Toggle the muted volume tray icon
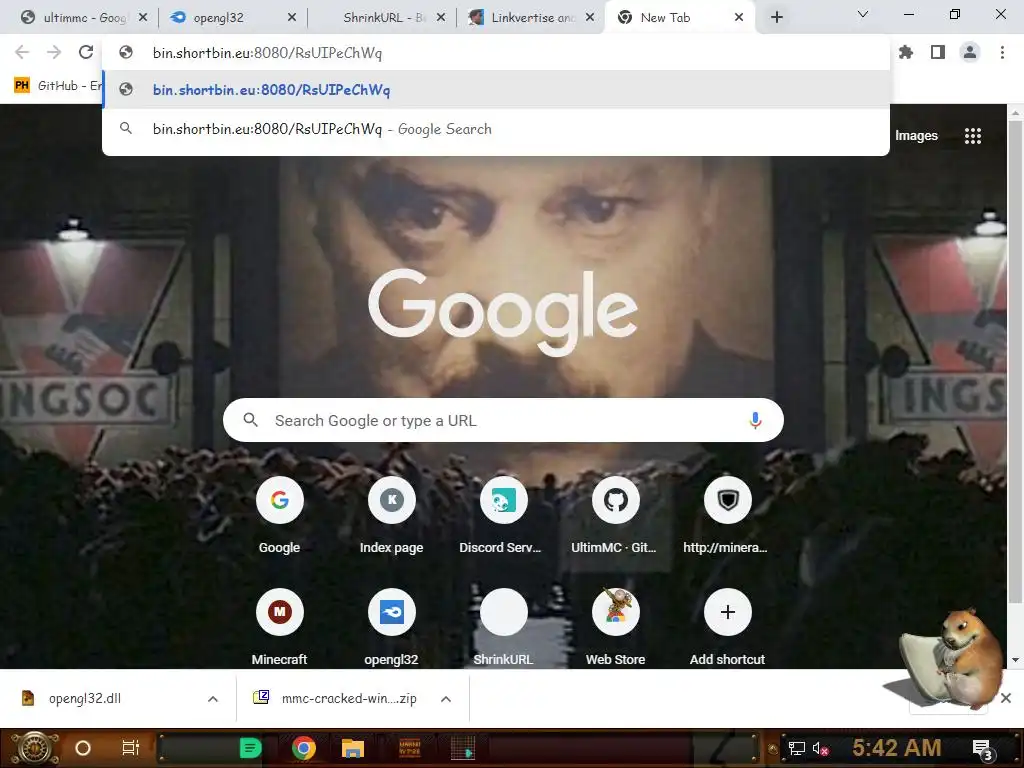Image resolution: width=1024 pixels, height=768 pixels. (x=820, y=748)
